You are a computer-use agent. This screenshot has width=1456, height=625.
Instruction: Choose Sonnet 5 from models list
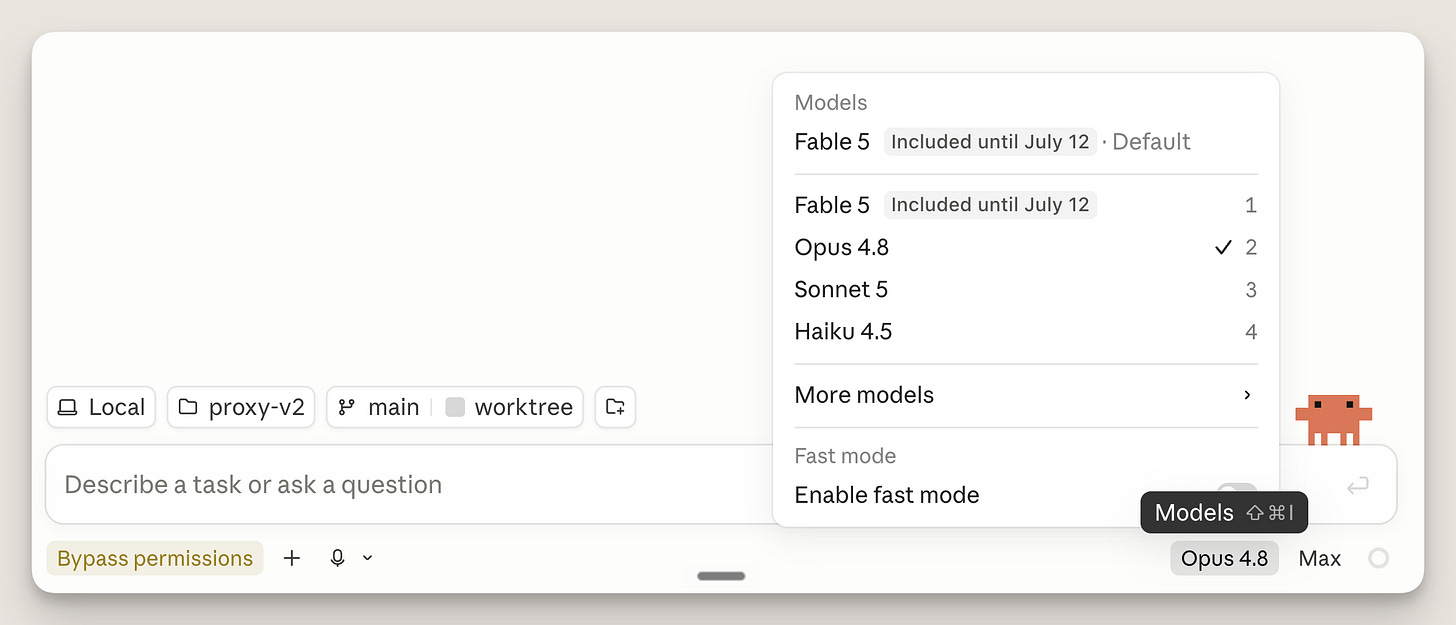(1026, 290)
